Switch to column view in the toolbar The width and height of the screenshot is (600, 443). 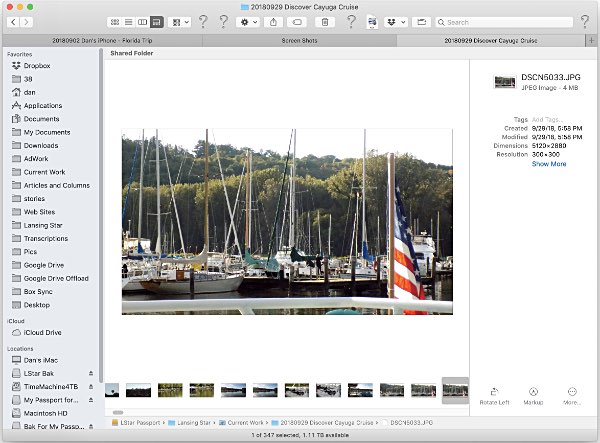[x=141, y=21]
